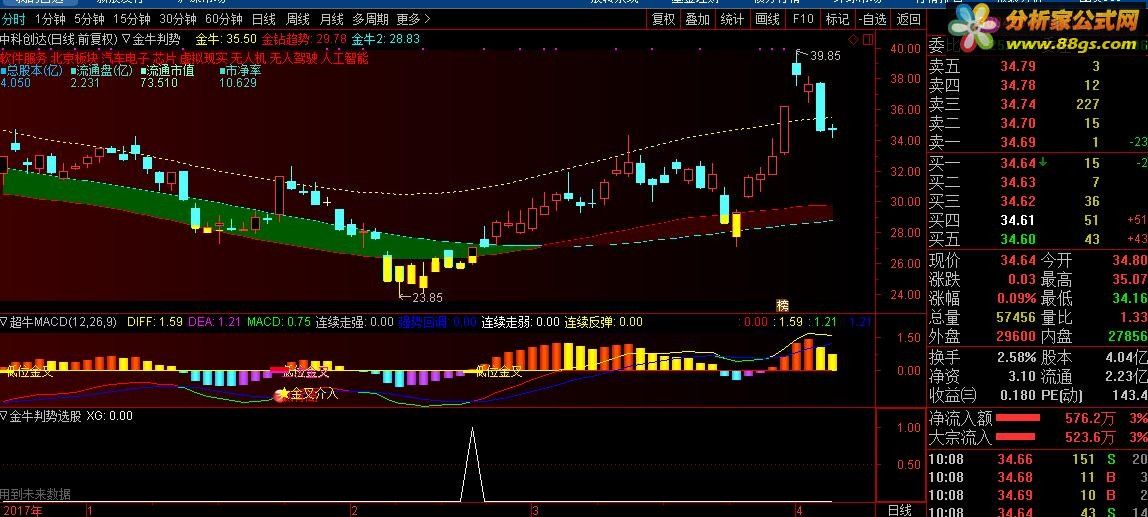Open the 金牛判势选股 indicator dropdown triangle
The image size is (1148, 517).
click(4, 415)
